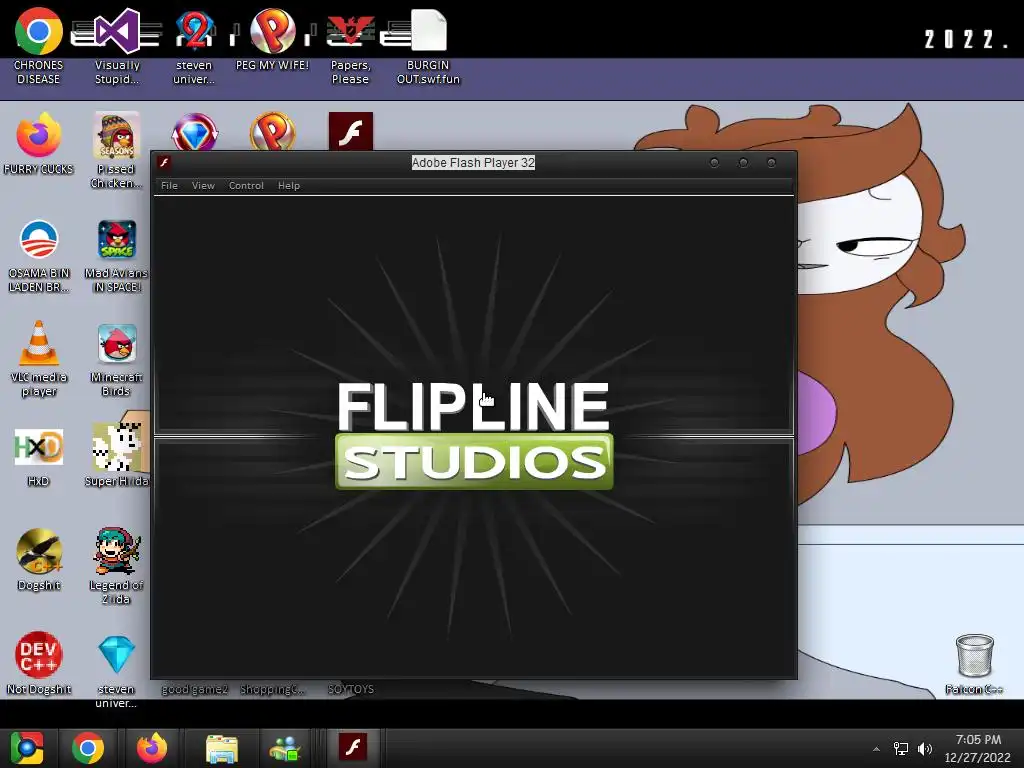Select the gem icon behind the Flash window
The height and width of the screenshot is (768, 1024).
194,132
